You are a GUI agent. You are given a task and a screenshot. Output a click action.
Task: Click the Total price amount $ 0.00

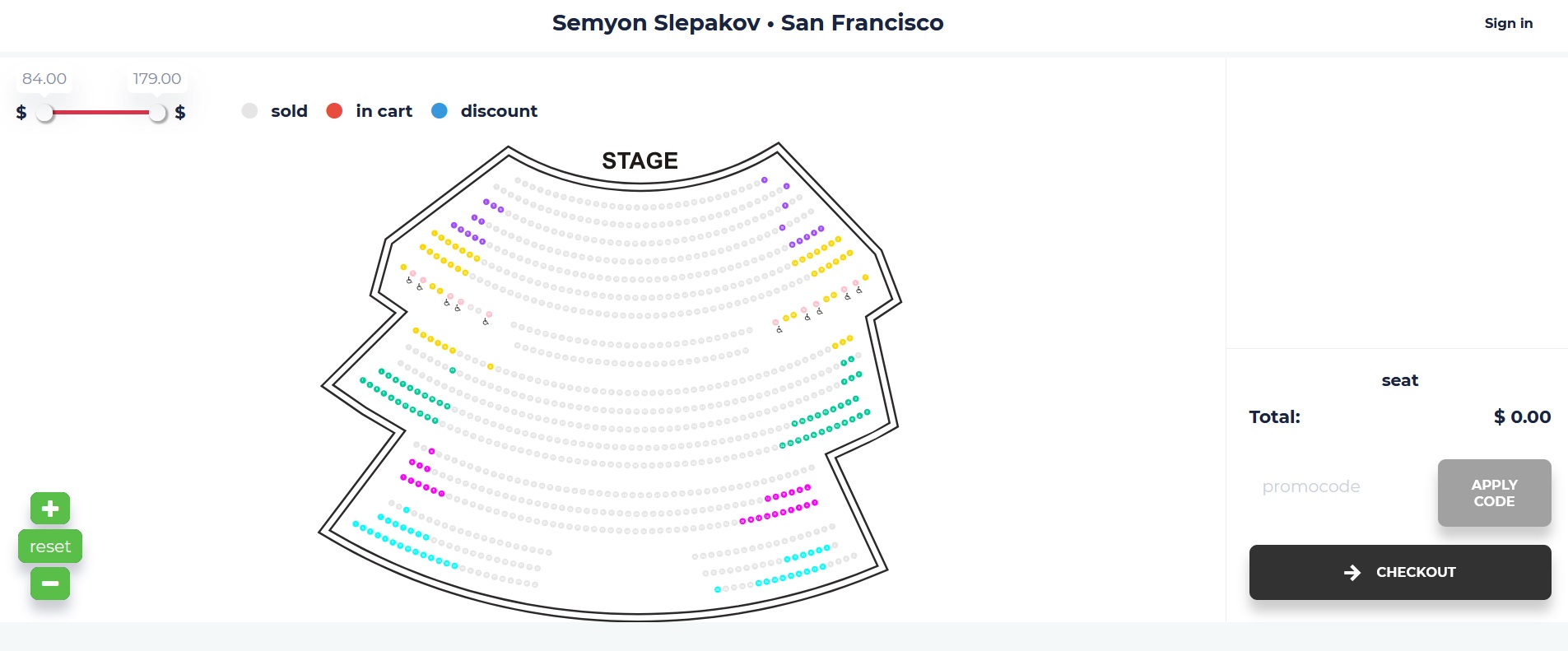point(1522,416)
